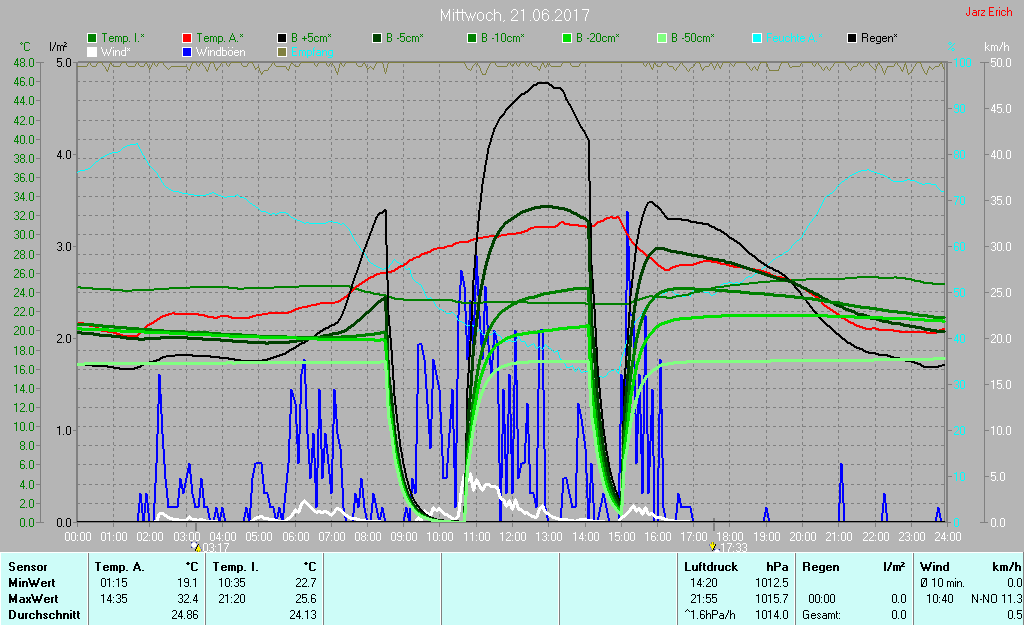Click the pressure trend '^1.6hPa/h'
The width and height of the screenshot is (1024, 625).
coord(710,615)
